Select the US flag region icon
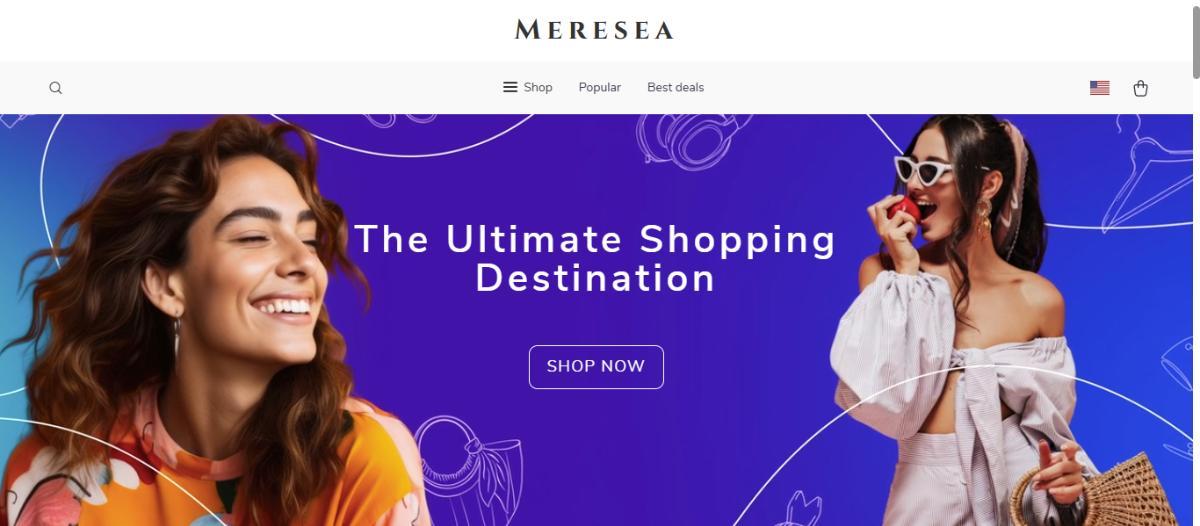The height and width of the screenshot is (526, 1200). point(1099,88)
